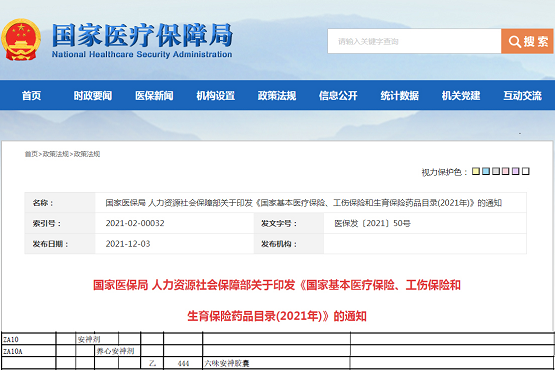This screenshot has width=555, height=370.
Task: Click the keyword search input field
Action: coord(414,41)
